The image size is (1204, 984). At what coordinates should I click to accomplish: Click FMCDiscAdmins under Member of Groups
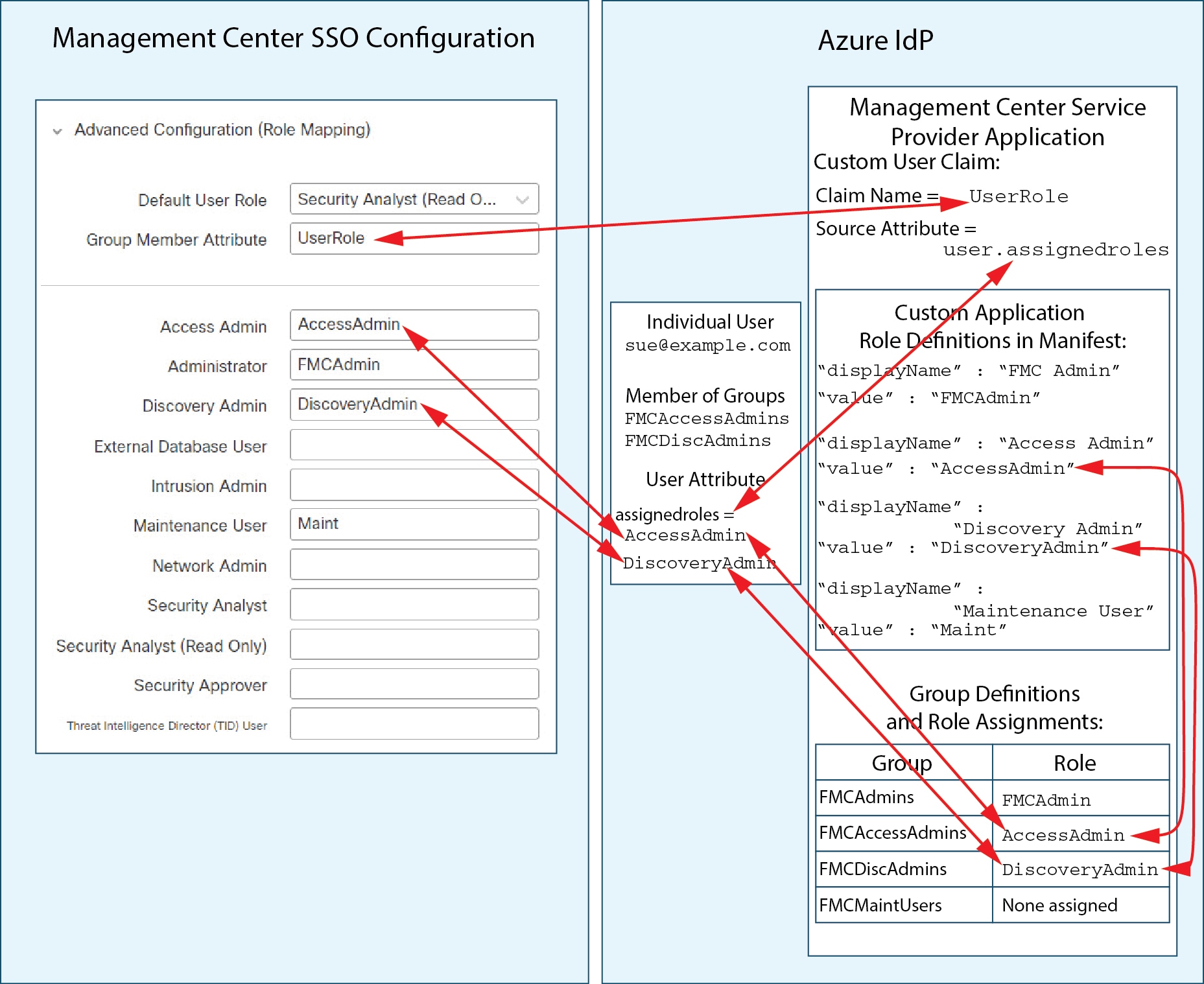(698, 441)
